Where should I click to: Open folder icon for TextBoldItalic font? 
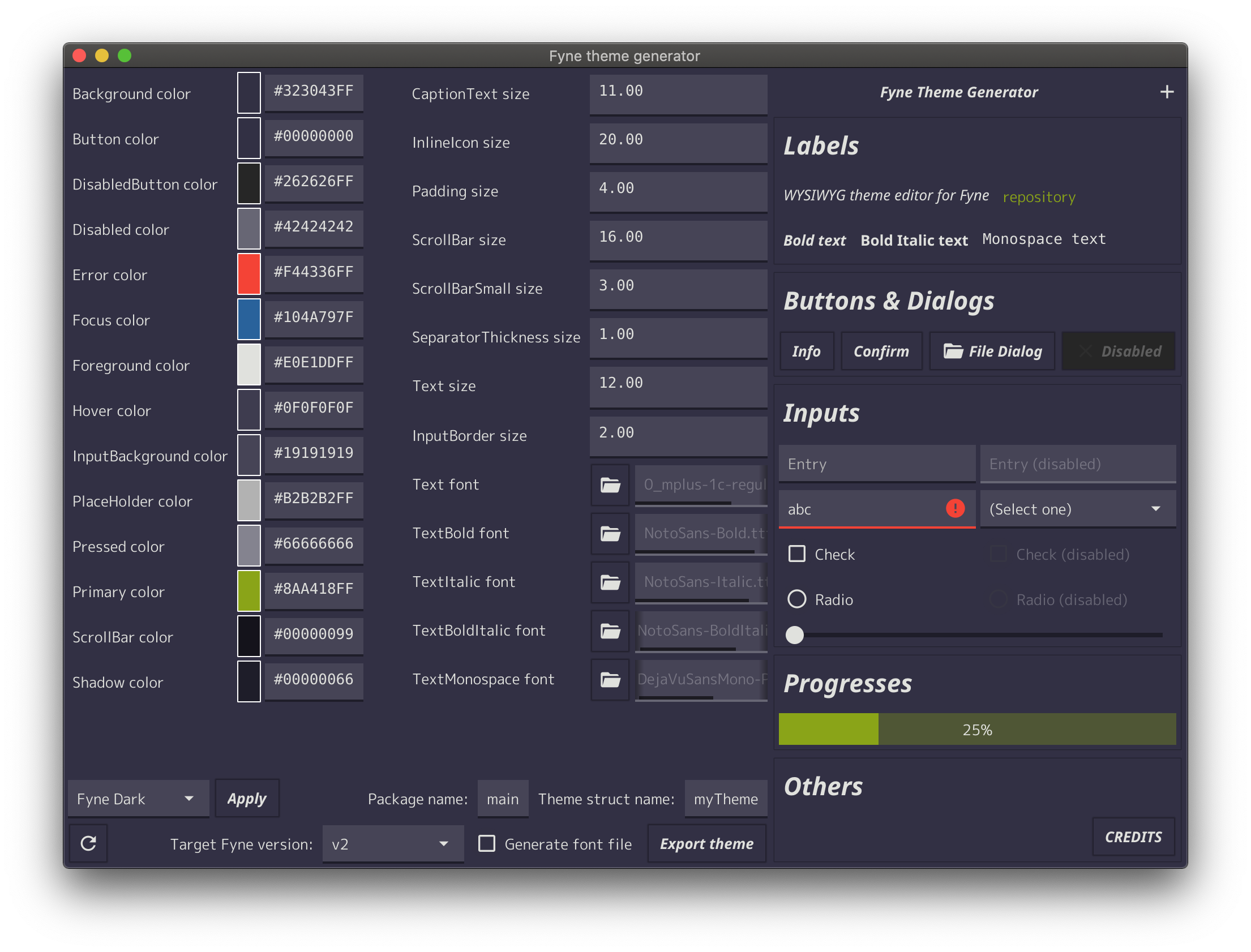tap(610, 631)
